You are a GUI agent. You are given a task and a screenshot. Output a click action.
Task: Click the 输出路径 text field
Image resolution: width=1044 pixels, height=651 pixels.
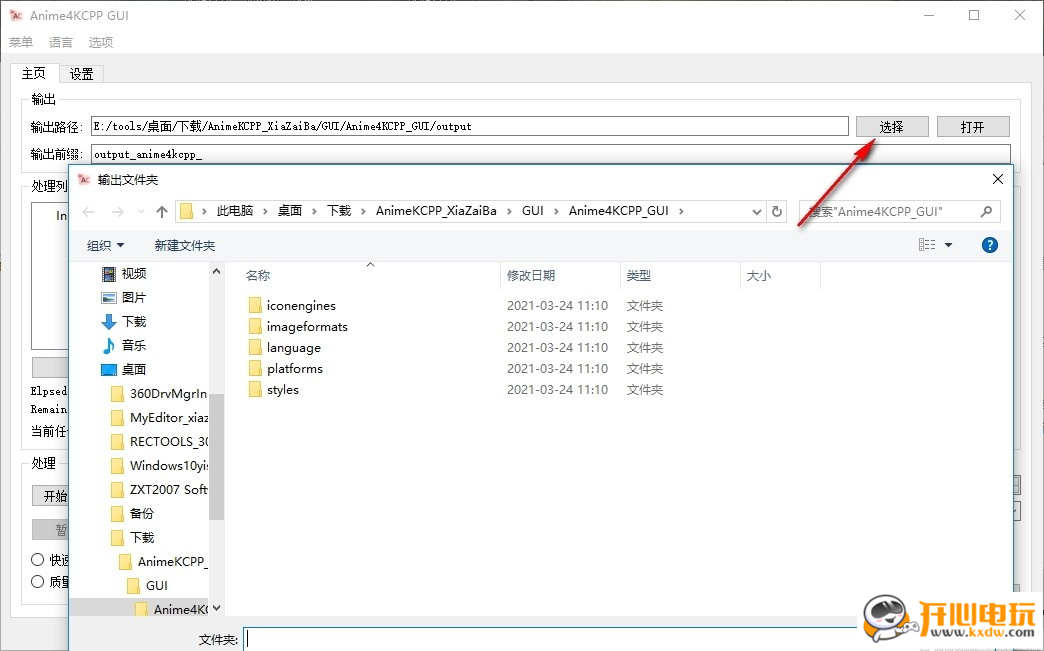pyautogui.click(x=469, y=126)
